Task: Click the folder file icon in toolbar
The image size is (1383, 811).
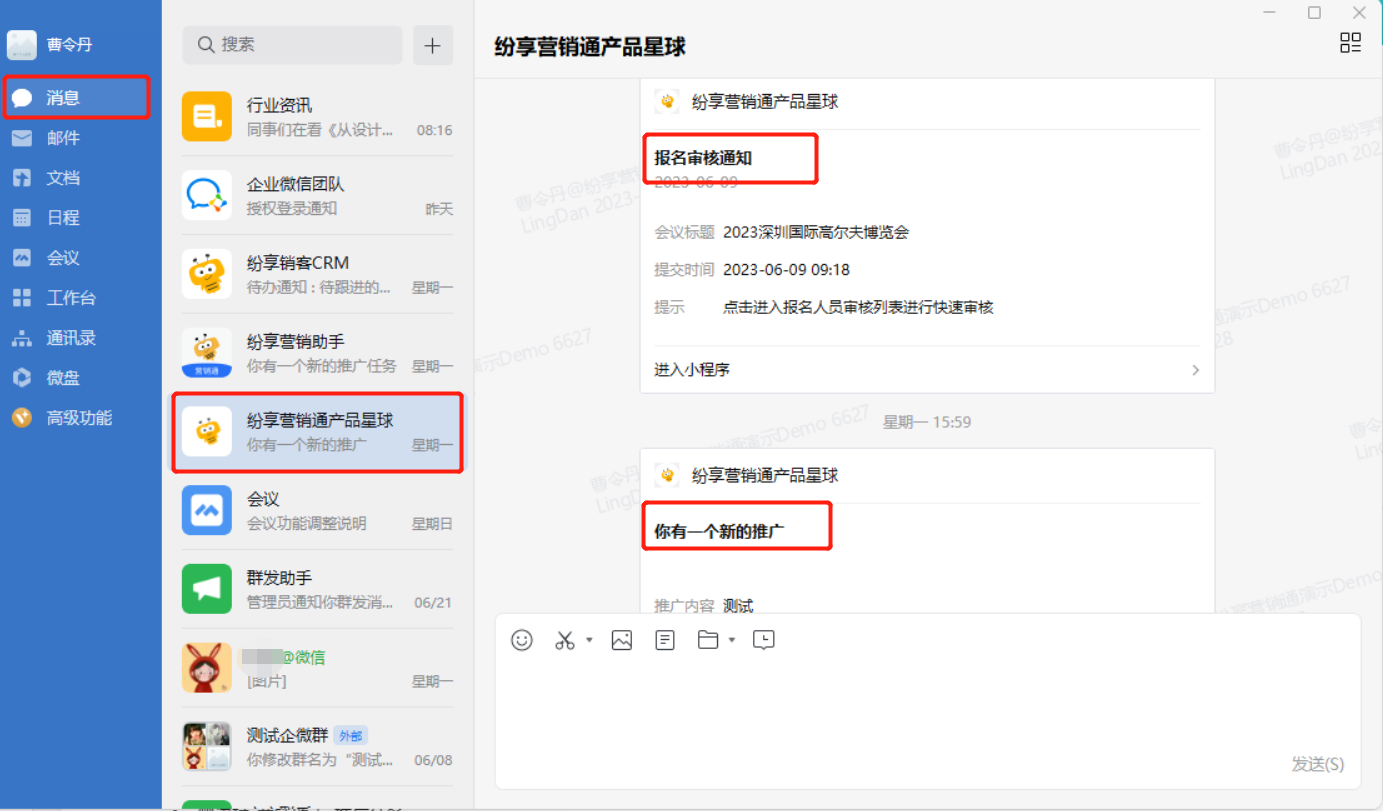Action: pyautogui.click(x=708, y=640)
